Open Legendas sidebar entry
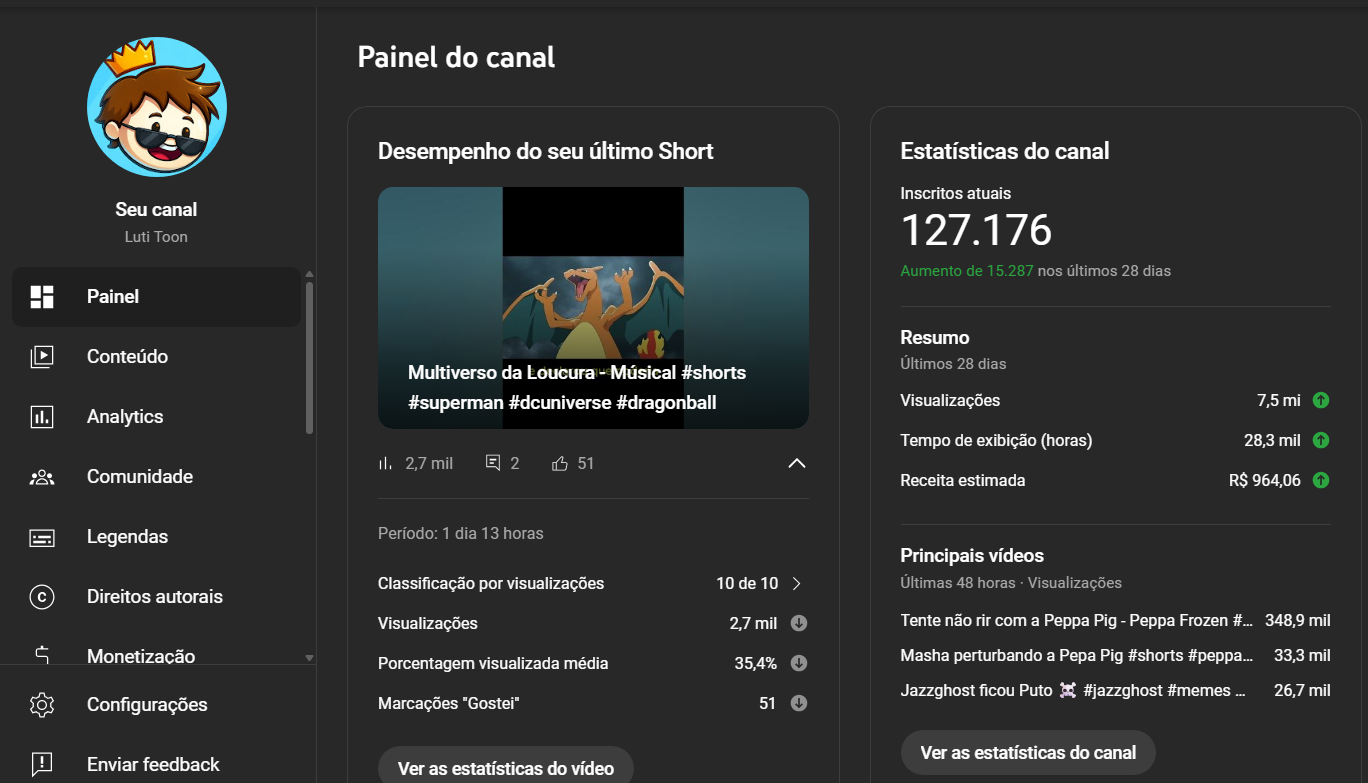Viewport: 1368px width, 783px height. 156,536
